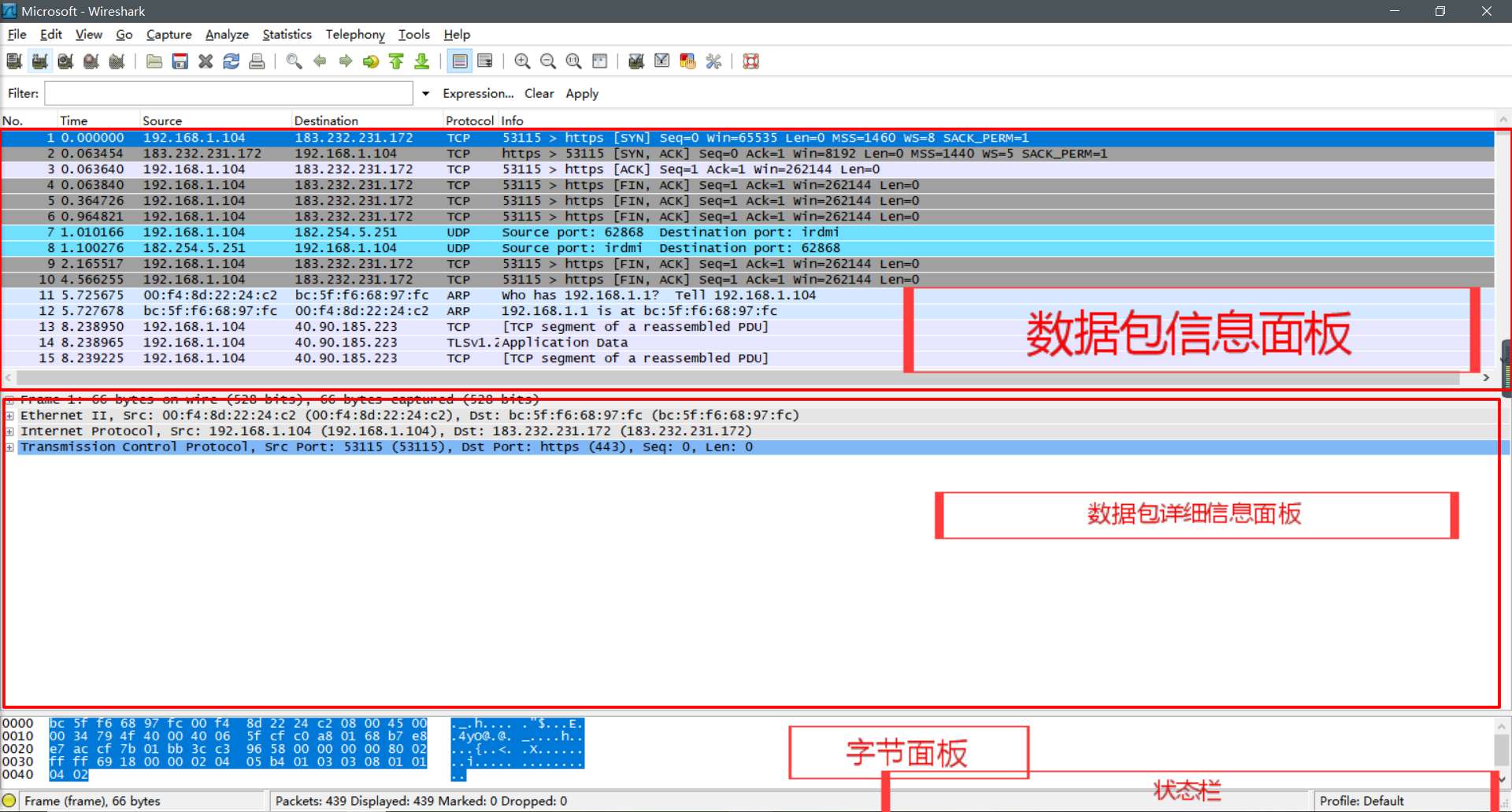Open the Capture menu

click(169, 35)
